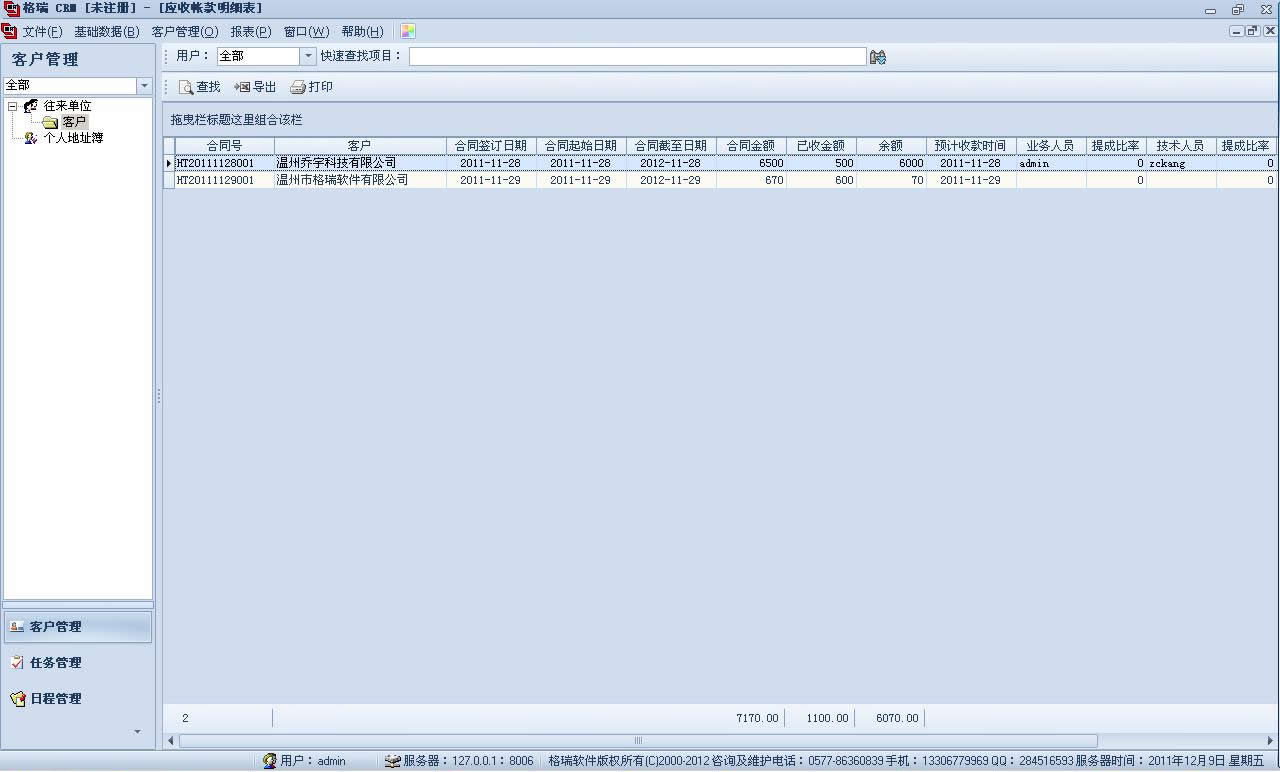Expand the sidebar 全部 filter dropdown
1280x772 pixels.
144,86
